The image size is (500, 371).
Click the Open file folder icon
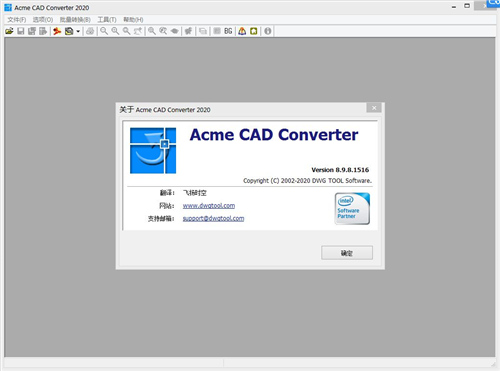click(9, 31)
